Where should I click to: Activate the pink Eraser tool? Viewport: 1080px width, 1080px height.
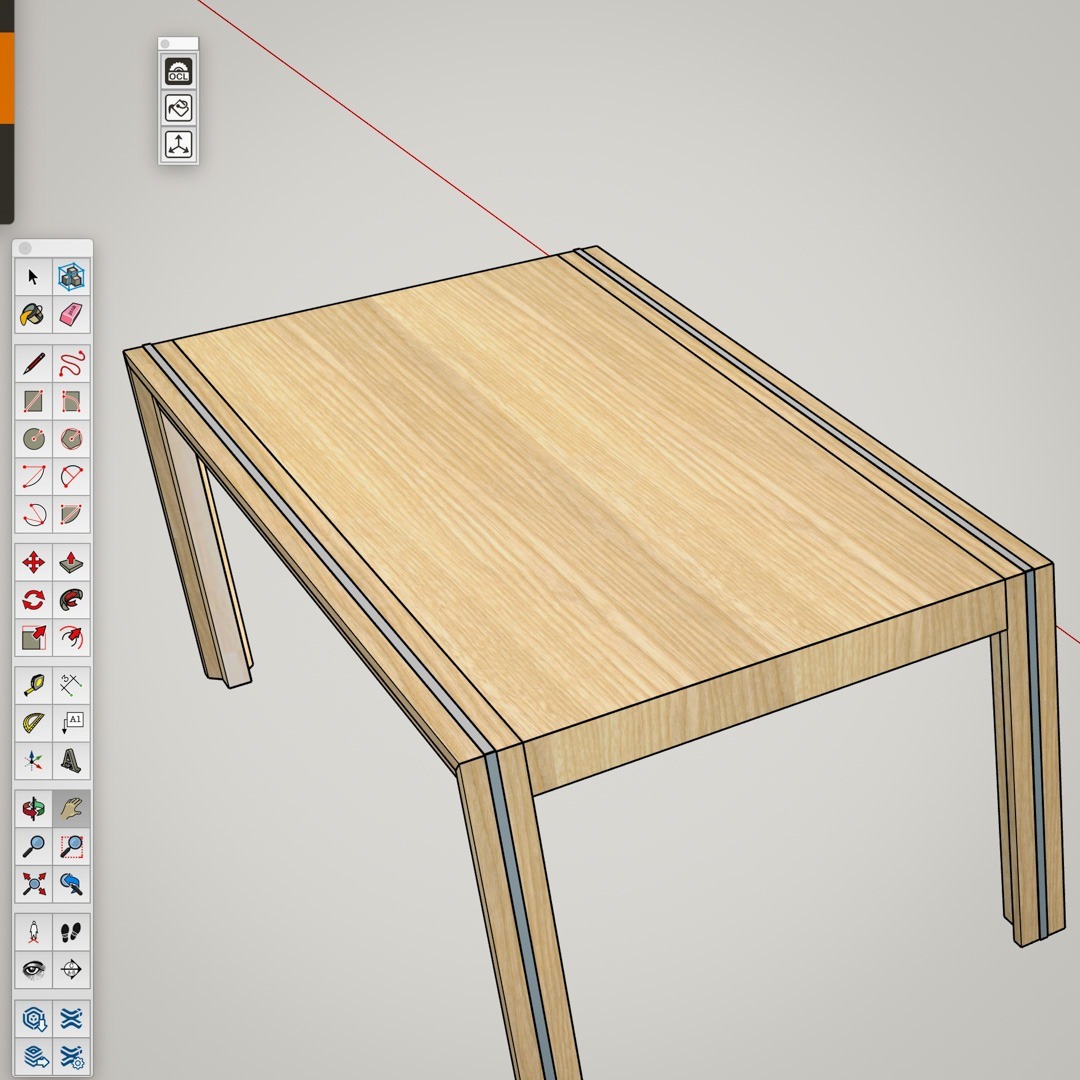point(71,315)
